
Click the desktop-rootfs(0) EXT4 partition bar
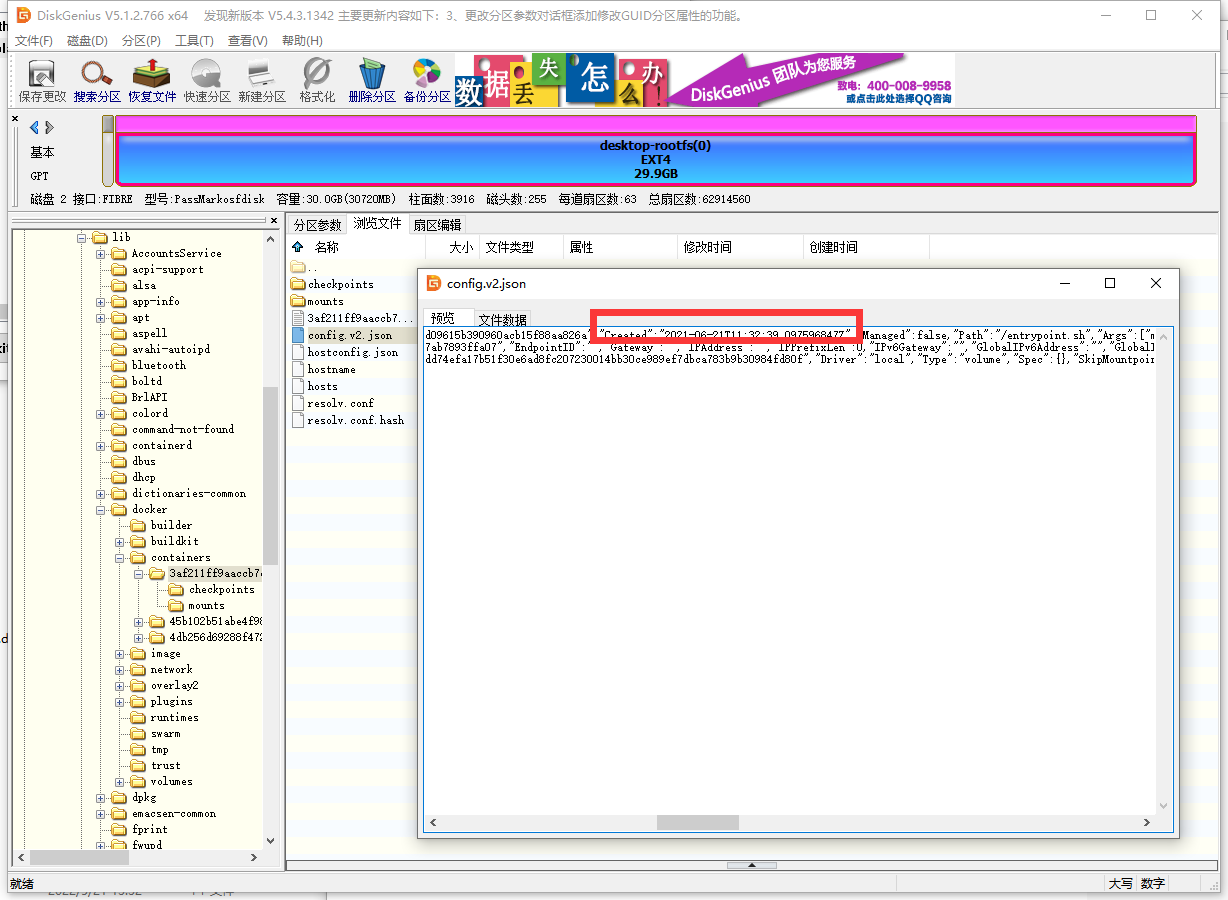click(x=656, y=159)
